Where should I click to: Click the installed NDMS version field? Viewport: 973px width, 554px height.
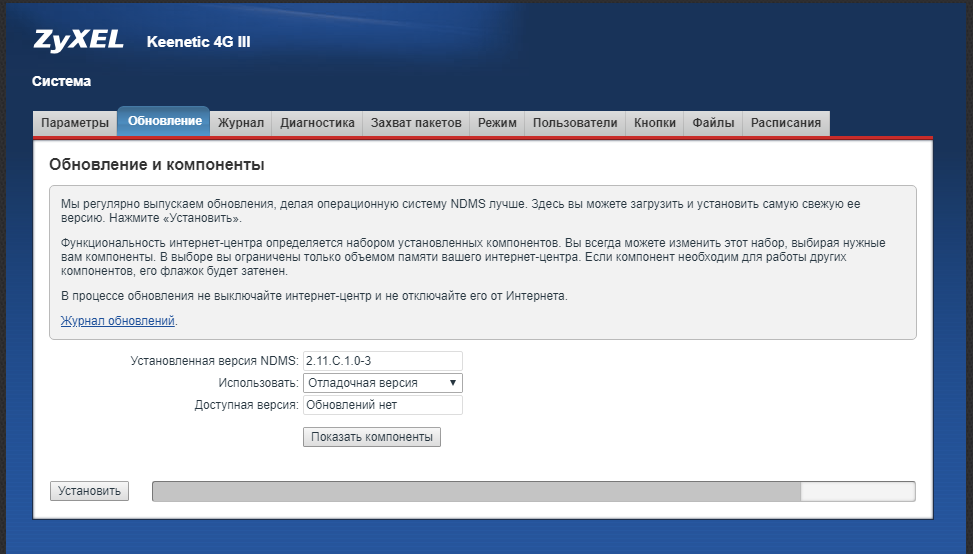[383, 360]
